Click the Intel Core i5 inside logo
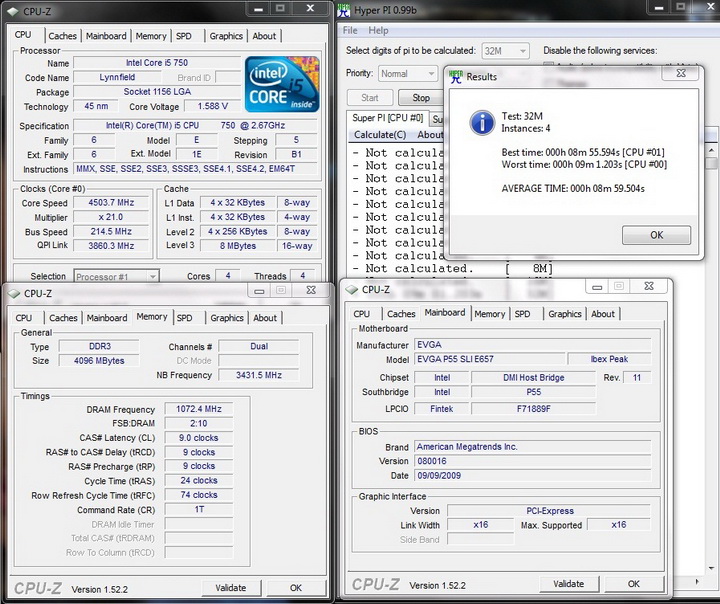This screenshot has height=604, width=720. coord(282,84)
